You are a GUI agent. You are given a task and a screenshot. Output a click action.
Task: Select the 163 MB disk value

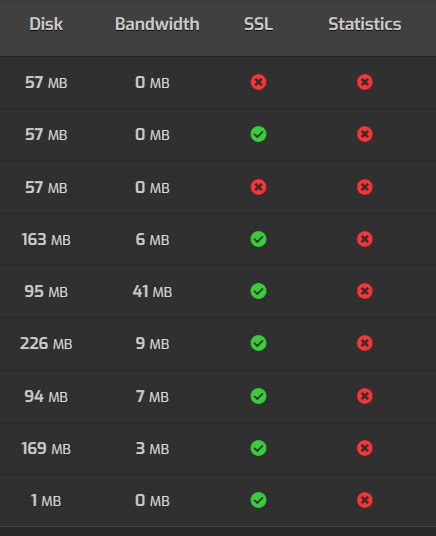coord(46,239)
